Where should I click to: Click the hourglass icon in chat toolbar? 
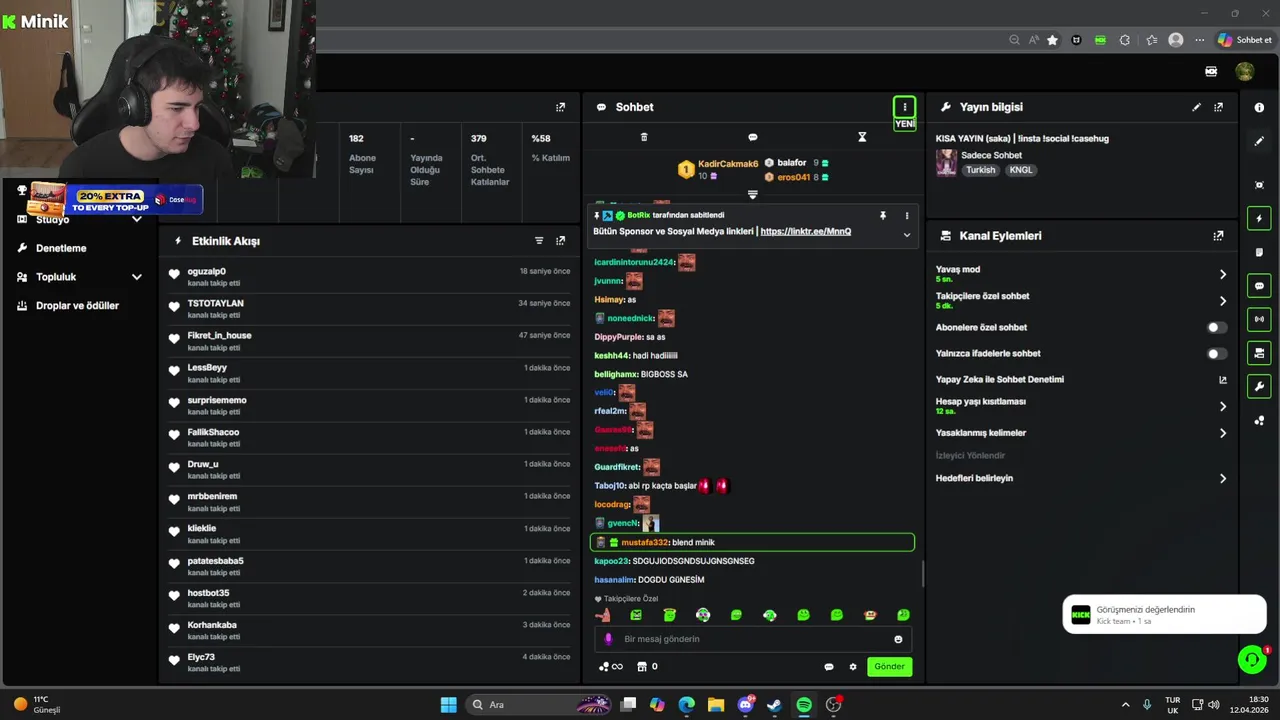pyautogui.click(x=862, y=137)
